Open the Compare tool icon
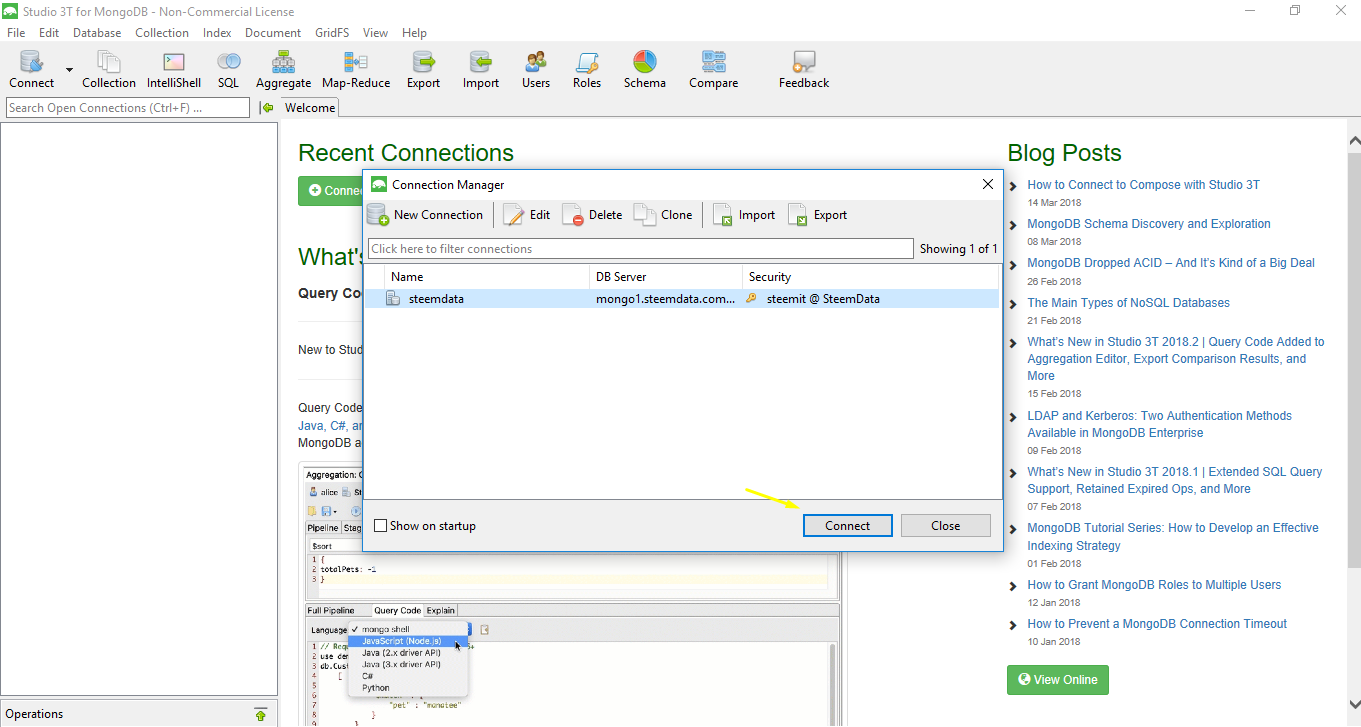Viewport: 1361px width, 727px height. click(x=714, y=70)
